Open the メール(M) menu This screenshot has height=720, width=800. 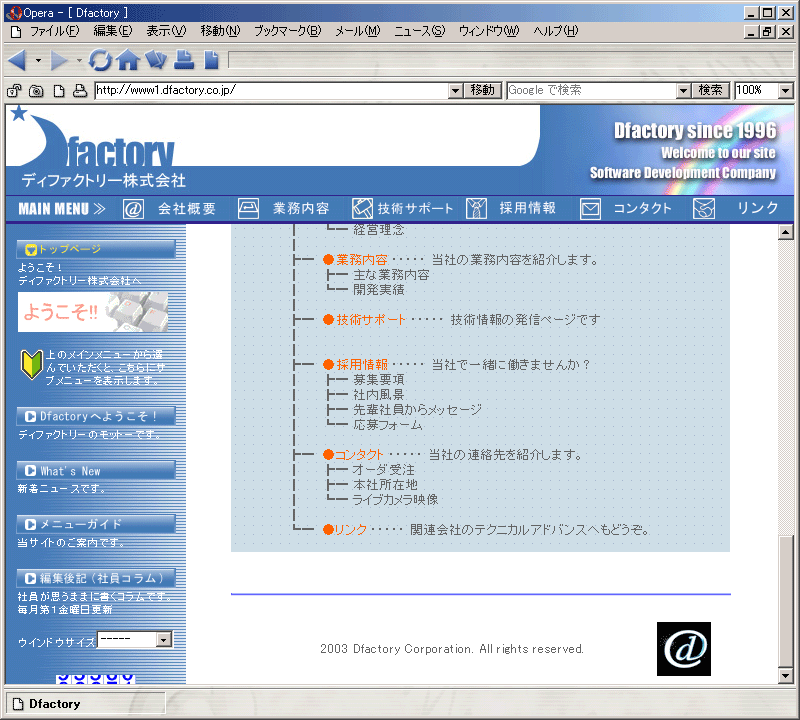(358, 32)
